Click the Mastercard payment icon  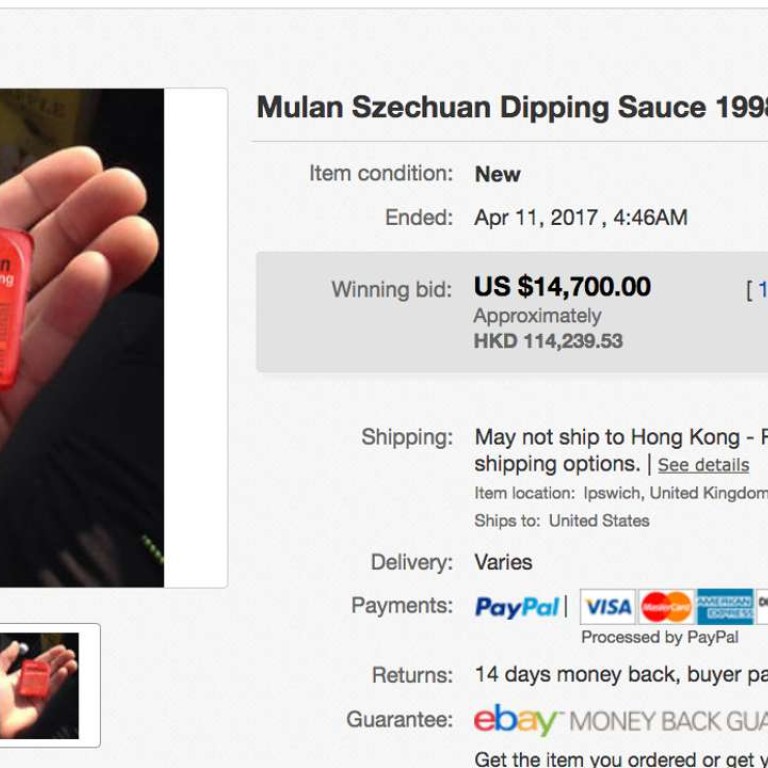click(x=666, y=607)
